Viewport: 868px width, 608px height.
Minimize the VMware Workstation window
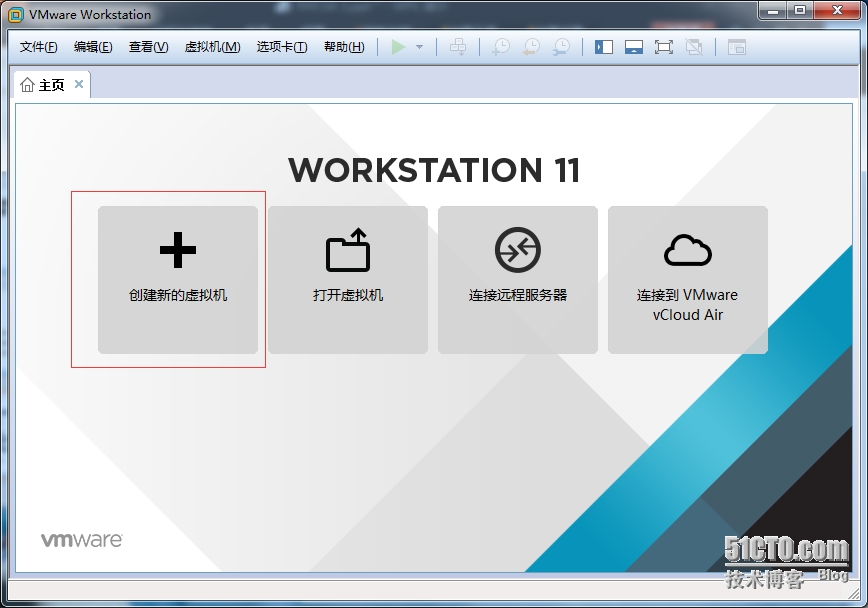pos(773,11)
